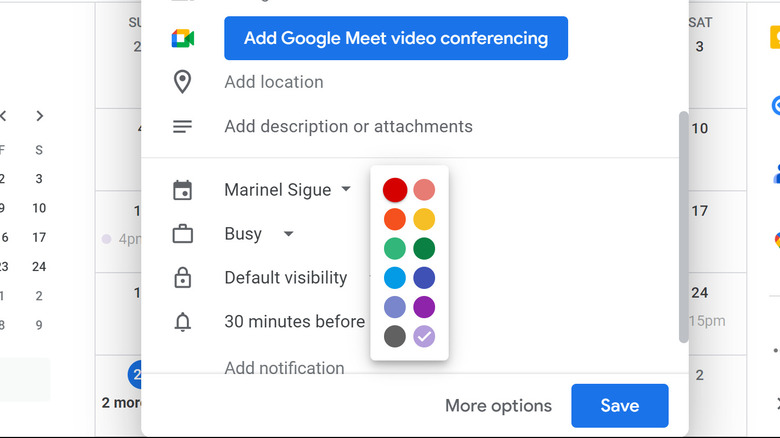780x438 pixels.
Task: Choose the yellow banana color swatch
Action: 424,219
